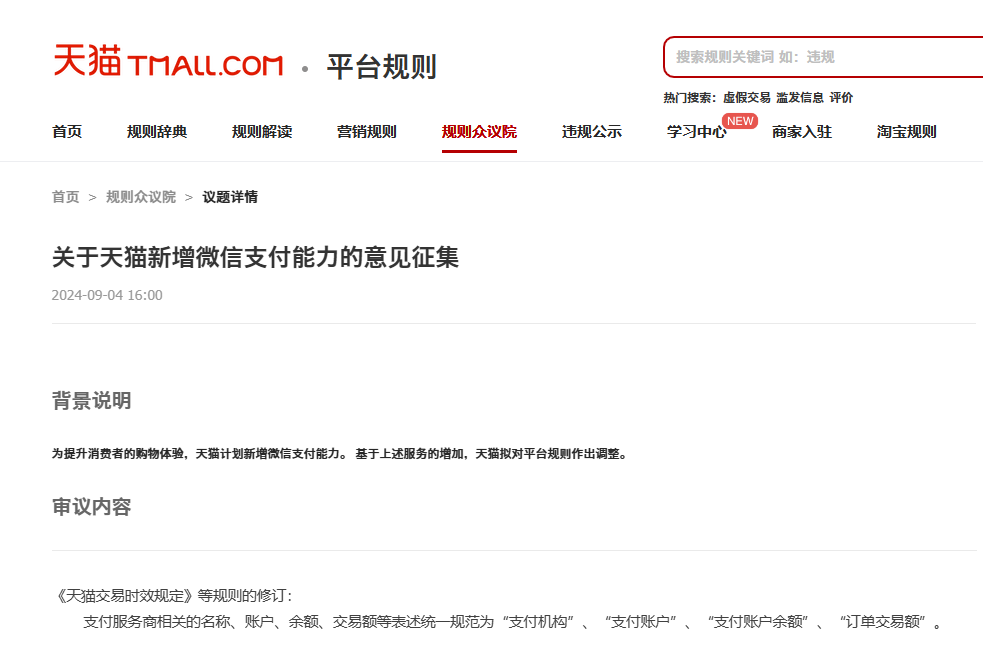
Task: Click the article title 关于天猫新增微信支付能力的意见征集
Action: pos(255,258)
